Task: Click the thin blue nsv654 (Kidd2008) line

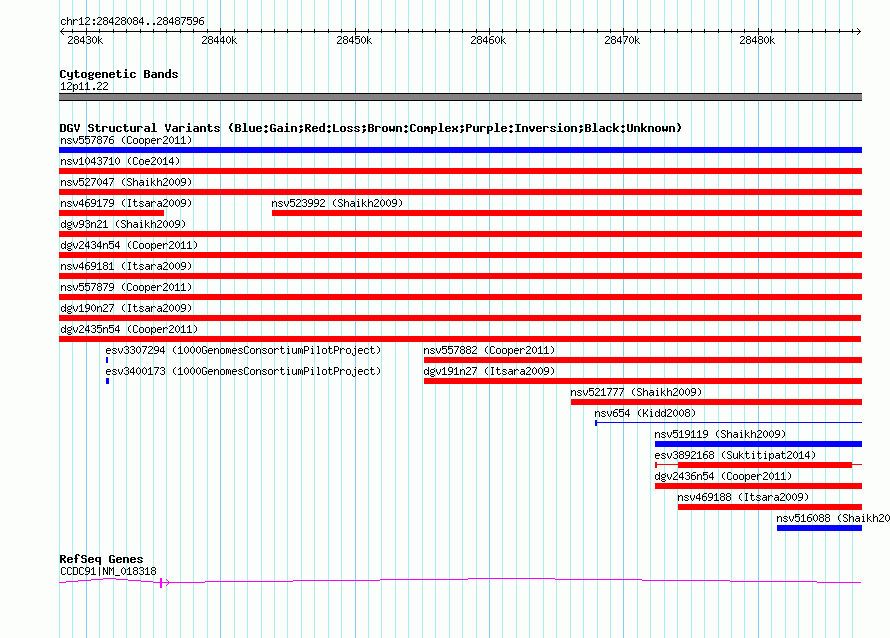Action: [x=728, y=423]
